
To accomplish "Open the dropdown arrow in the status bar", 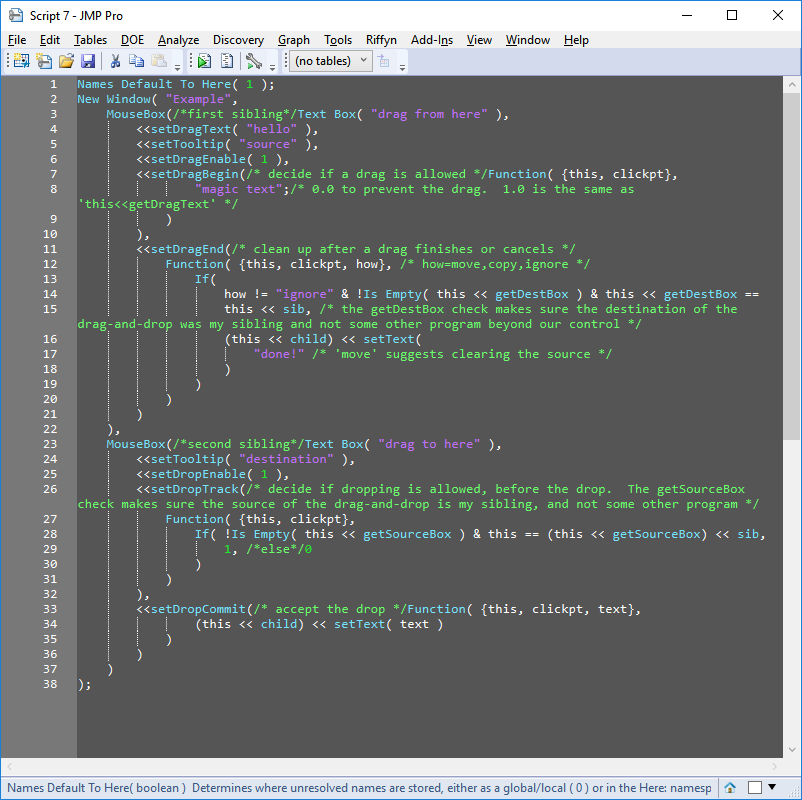I will tap(771, 787).
